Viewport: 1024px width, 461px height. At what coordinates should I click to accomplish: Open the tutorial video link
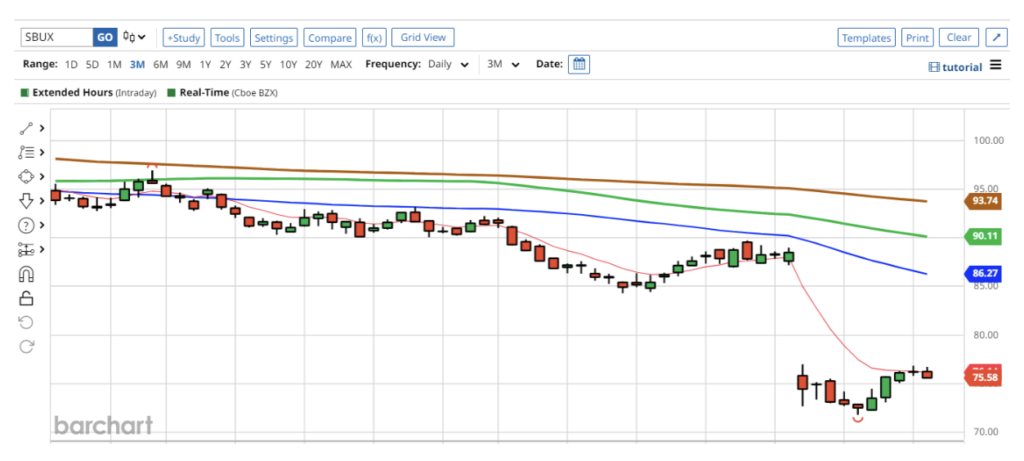[955, 67]
